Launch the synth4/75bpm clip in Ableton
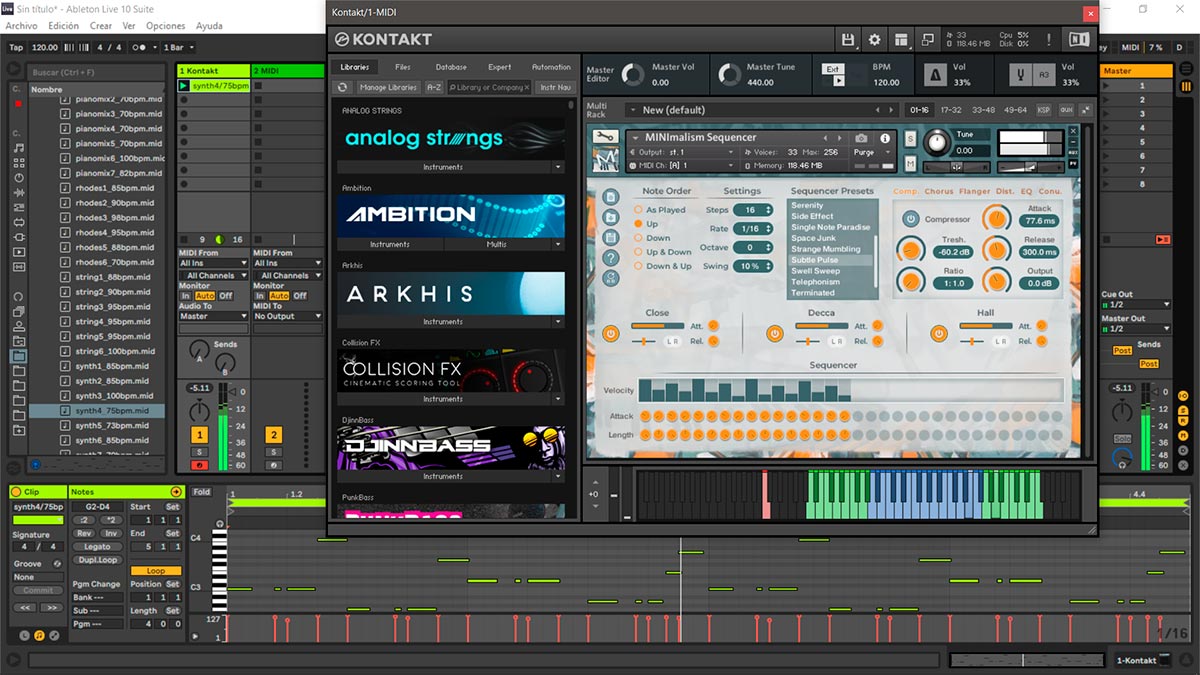 click(x=184, y=86)
